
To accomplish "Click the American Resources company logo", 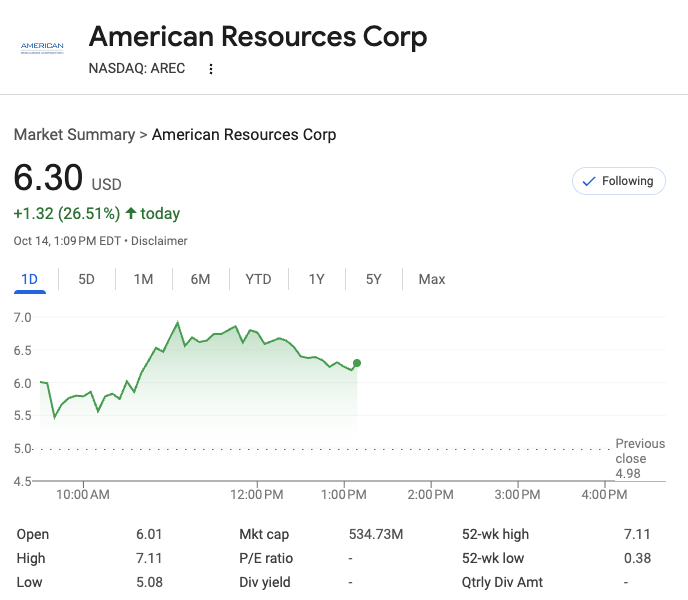I will pos(42,48).
